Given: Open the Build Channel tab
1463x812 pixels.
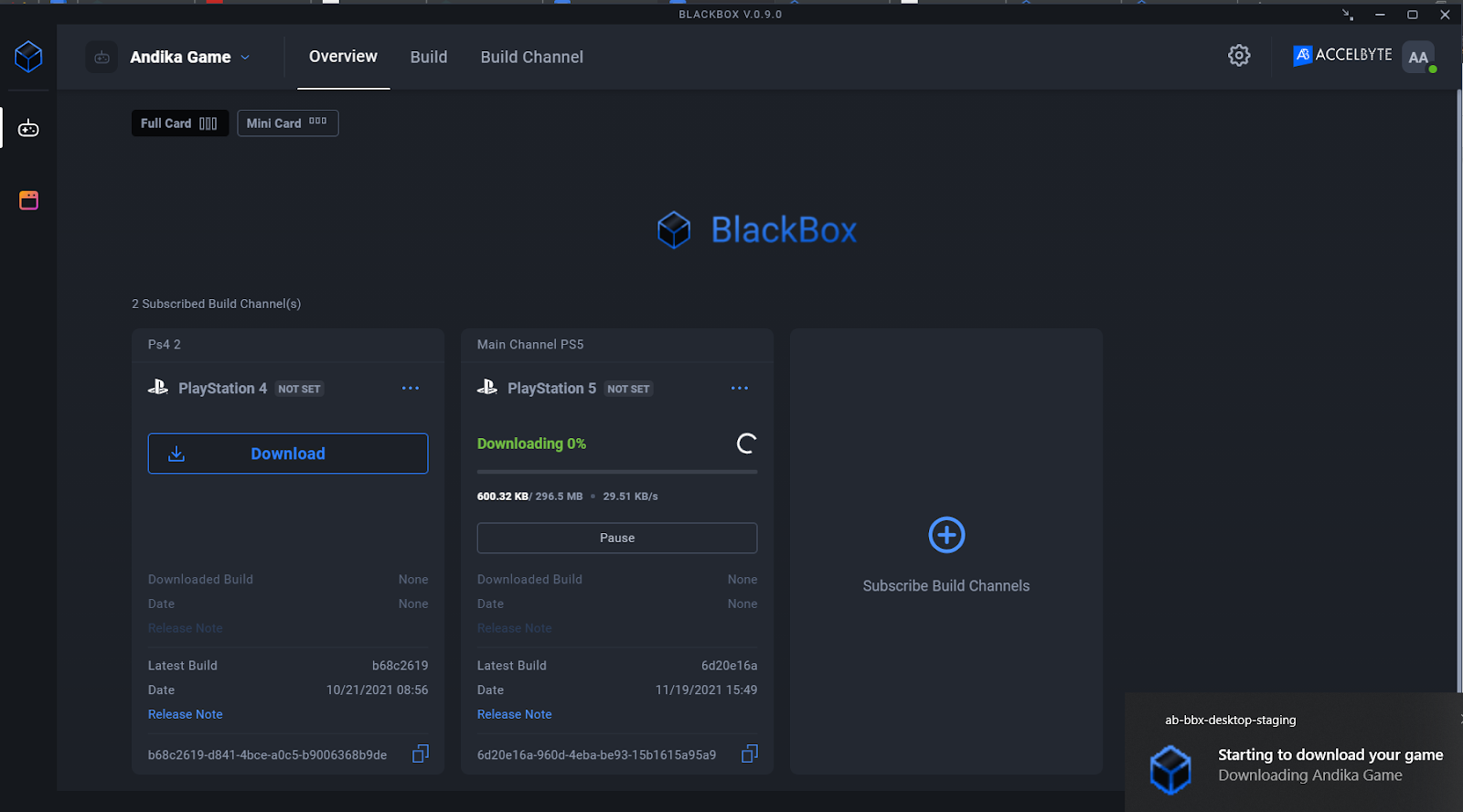Looking at the screenshot, I should pyautogui.click(x=532, y=57).
